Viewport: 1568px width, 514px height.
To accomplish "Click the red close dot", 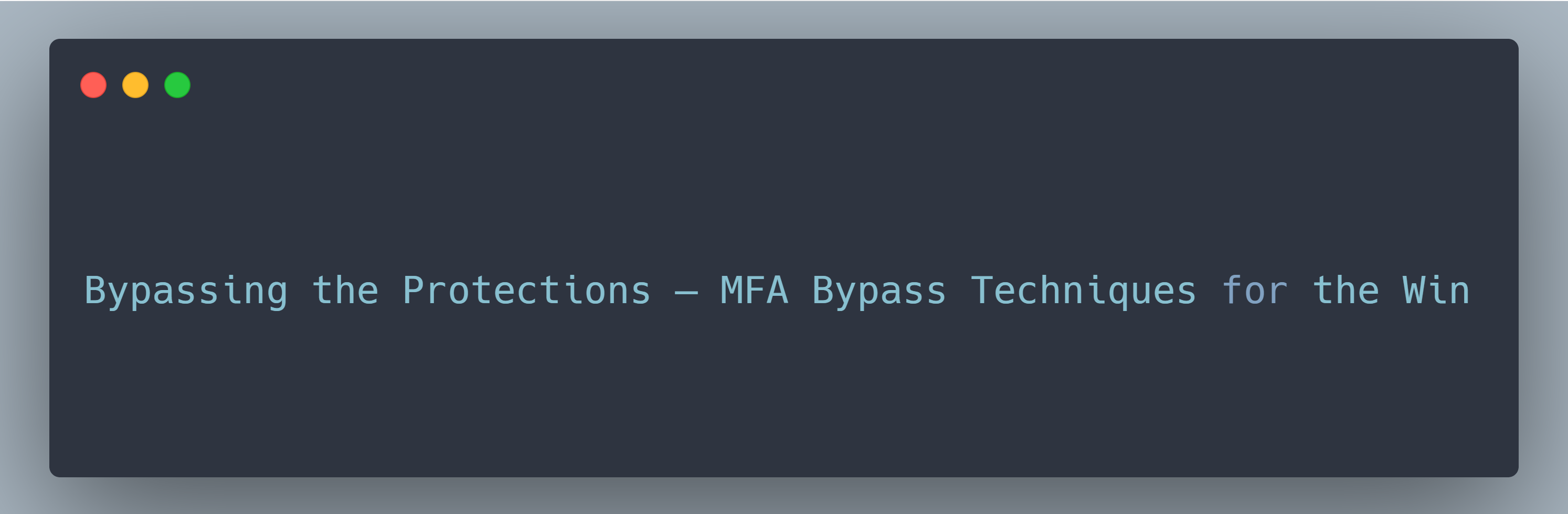I will (93, 85).
